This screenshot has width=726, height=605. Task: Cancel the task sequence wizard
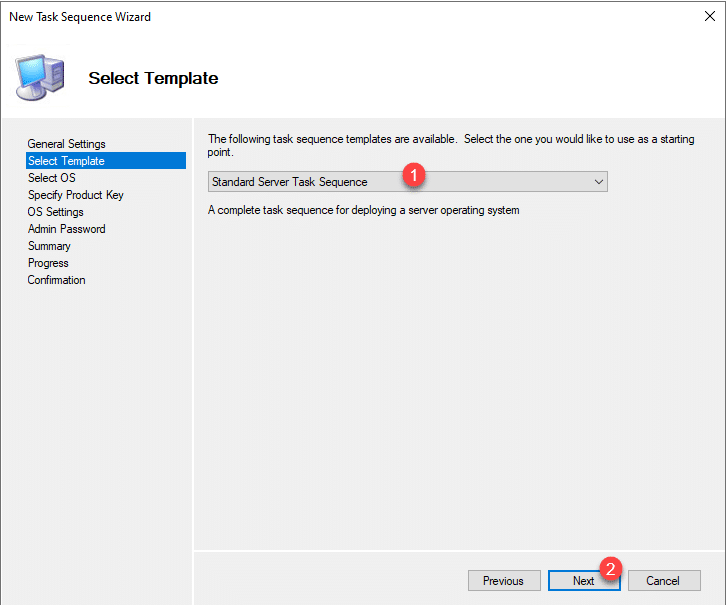click(x=662, y=581)
